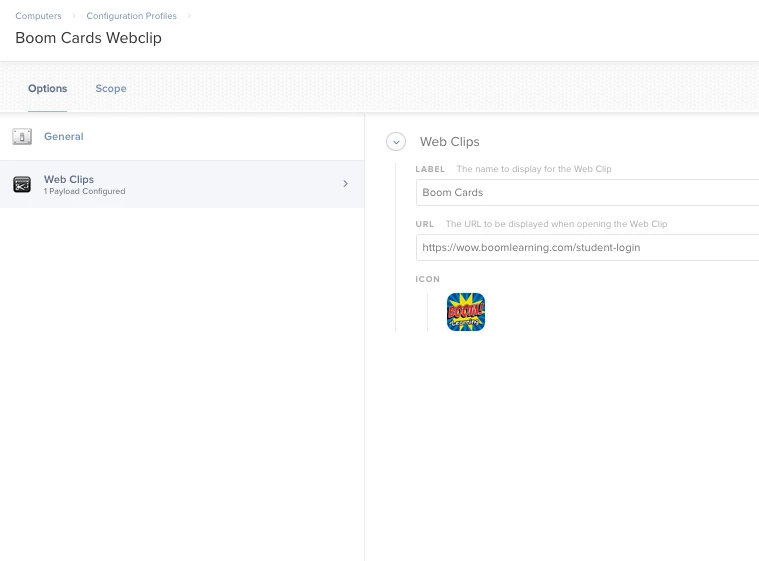Switch to the Scope tab

(111, 89)
